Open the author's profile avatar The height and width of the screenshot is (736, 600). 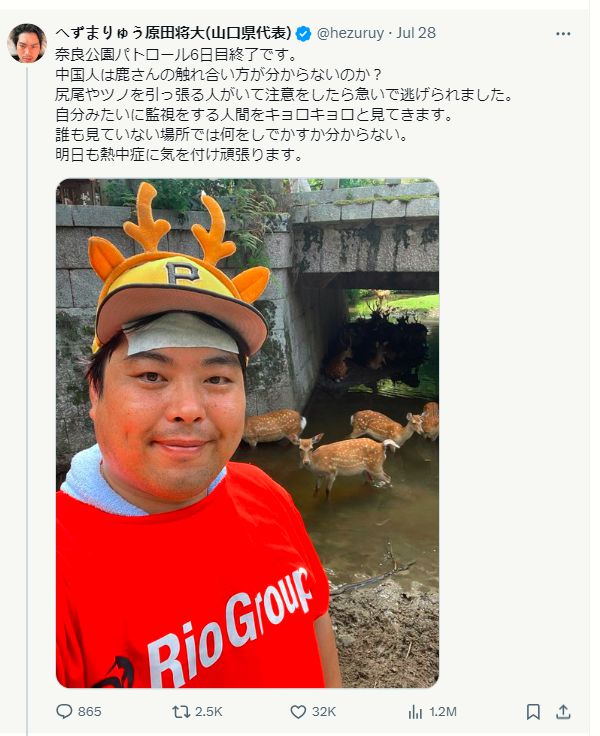coord(27,43)
